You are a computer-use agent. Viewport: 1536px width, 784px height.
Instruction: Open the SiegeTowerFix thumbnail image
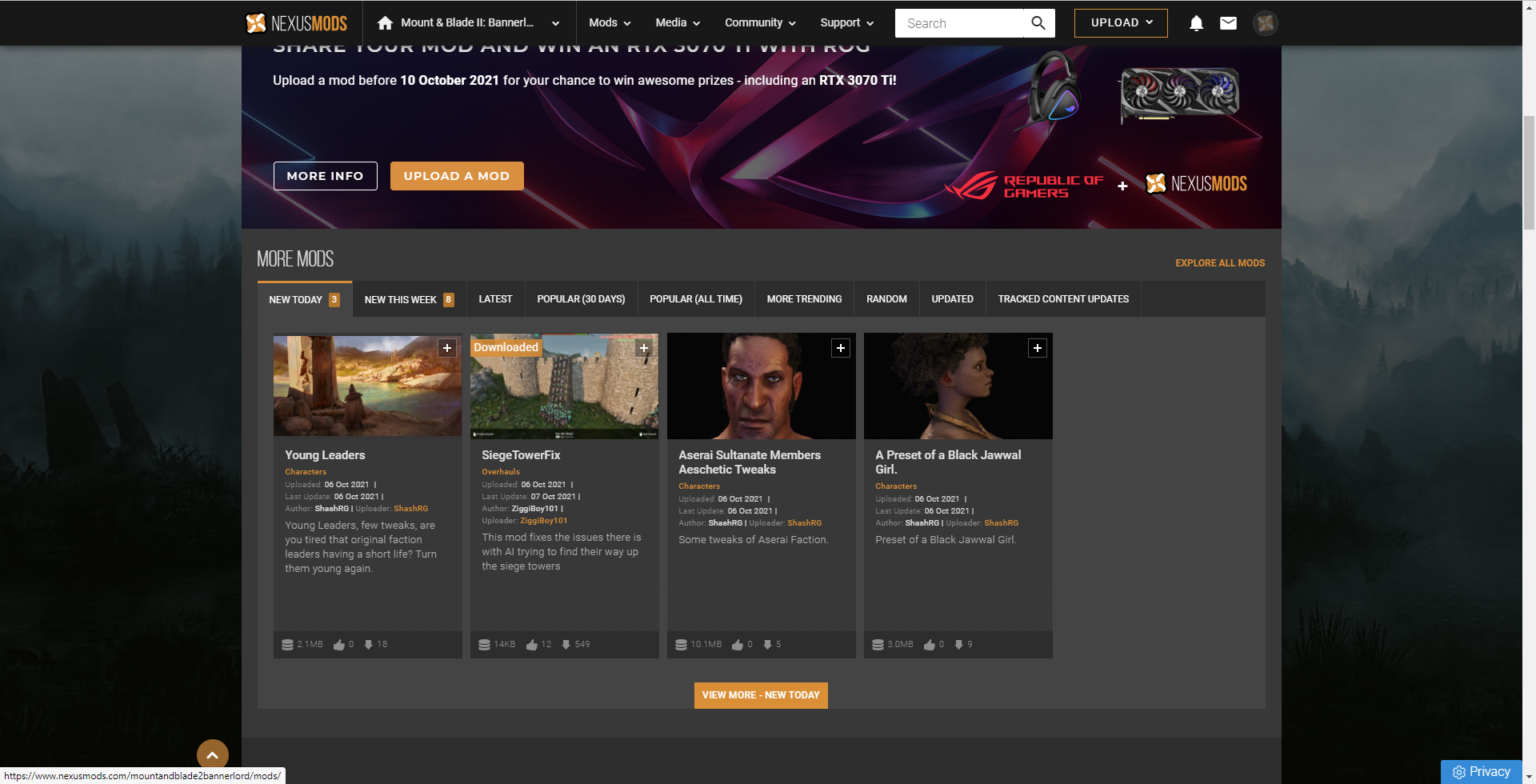[565, 386]
